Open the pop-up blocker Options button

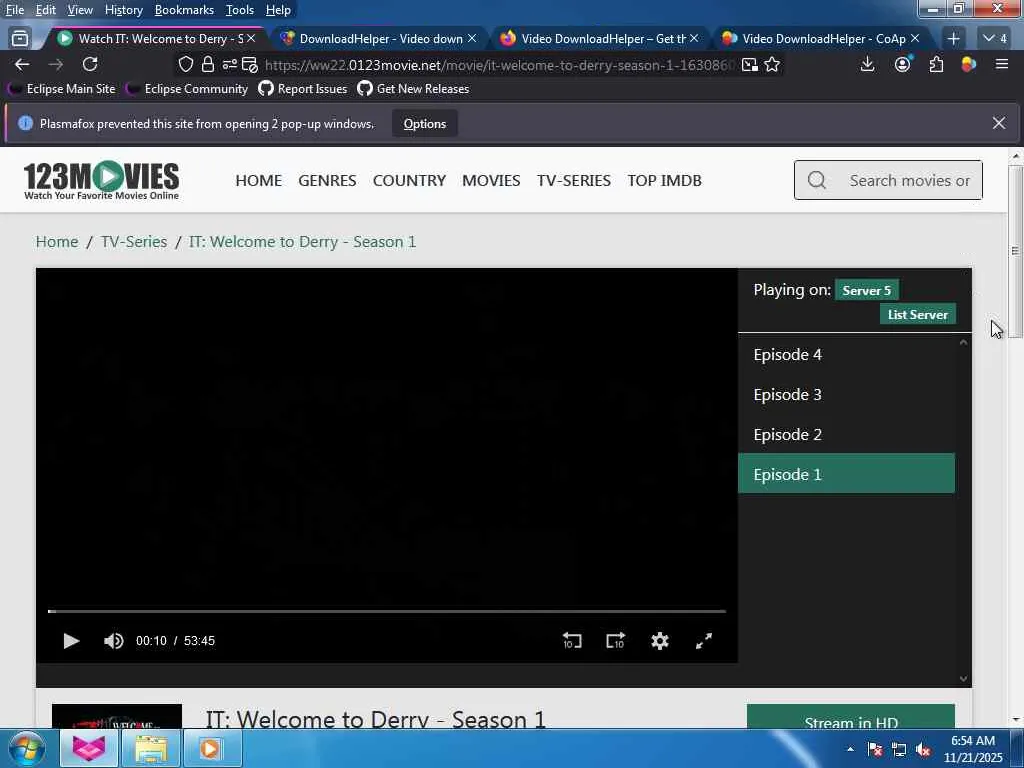(x=424, y=123)
